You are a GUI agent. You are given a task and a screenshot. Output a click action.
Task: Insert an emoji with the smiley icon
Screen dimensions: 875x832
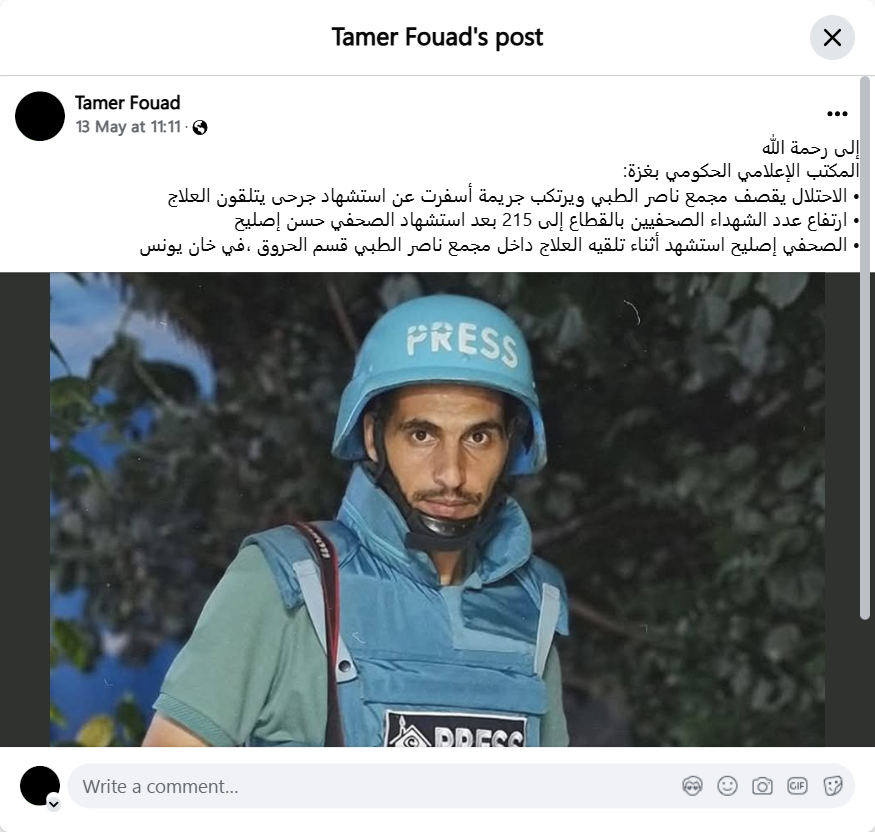point(727,786)
